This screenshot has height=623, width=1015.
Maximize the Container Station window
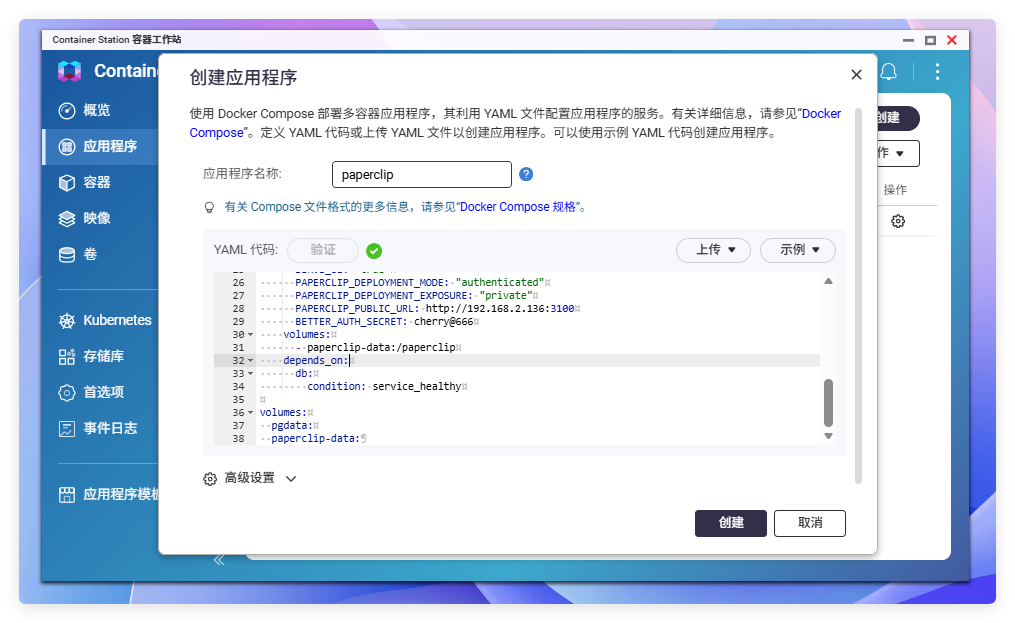coord(930,40)
